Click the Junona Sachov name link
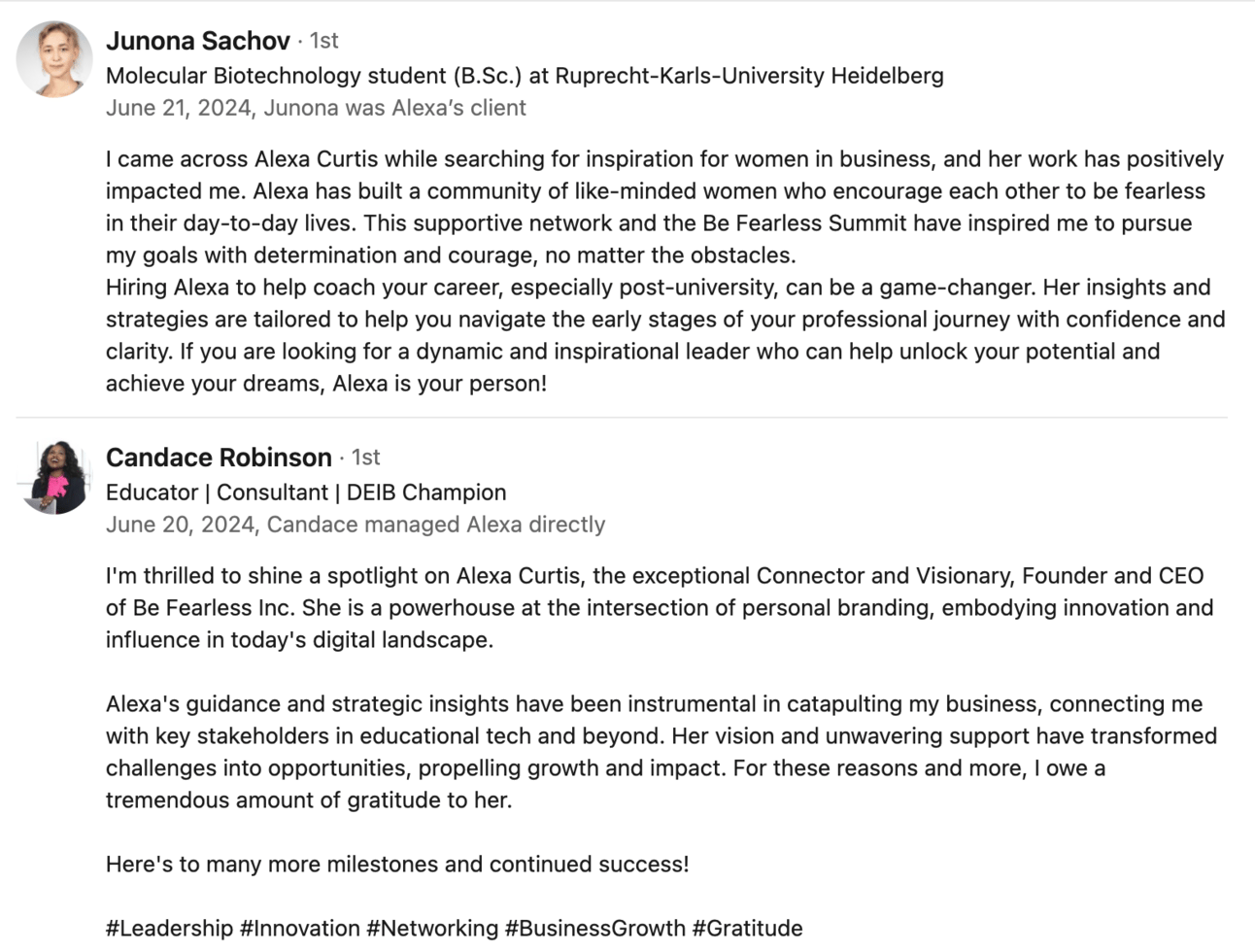 pyautogui.click(x=198, y=41)
